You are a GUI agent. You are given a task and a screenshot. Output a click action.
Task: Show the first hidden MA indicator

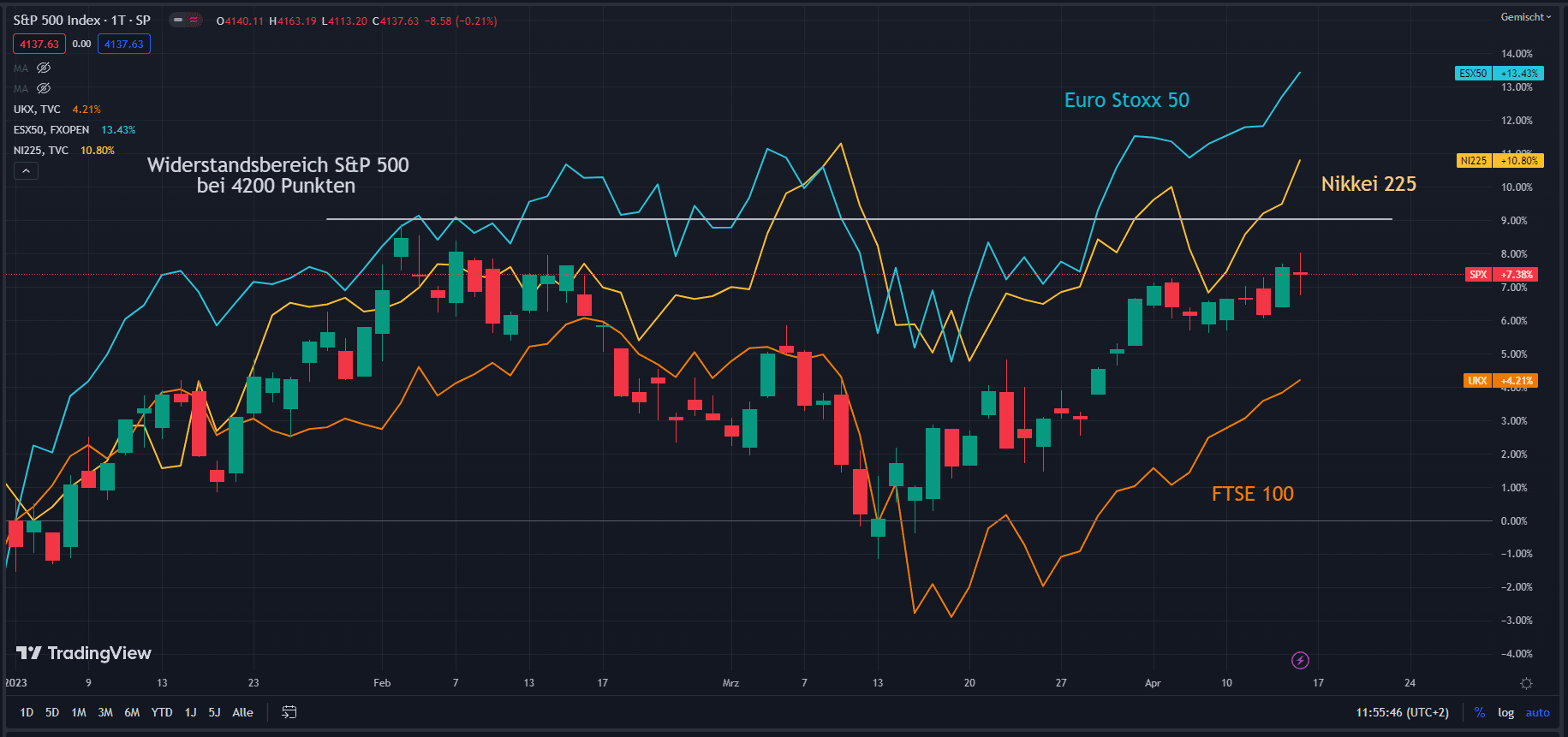(x=44, y=68)
